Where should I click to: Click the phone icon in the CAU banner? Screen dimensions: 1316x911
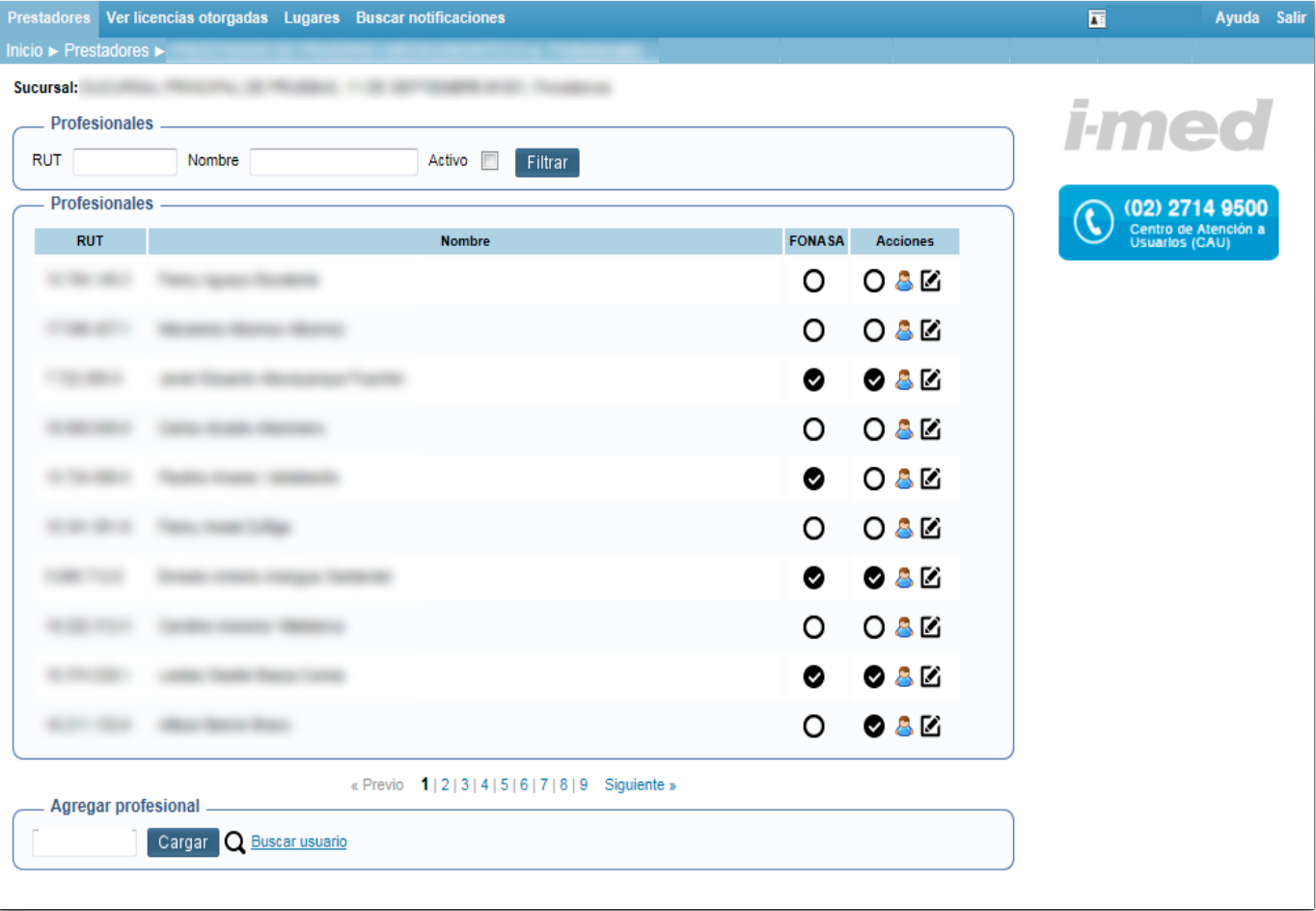[1093, 222]
